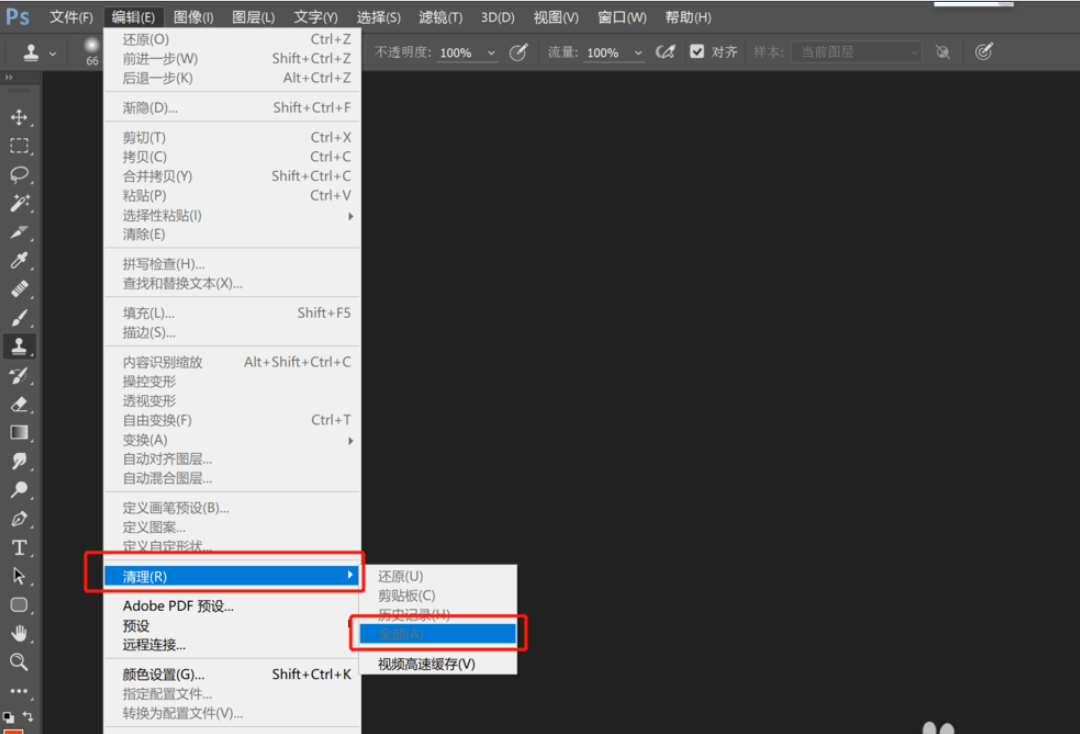Toggle the 对齐 checkbox
The width and height of the screenshot is (1080, 734).
point(697,52)
